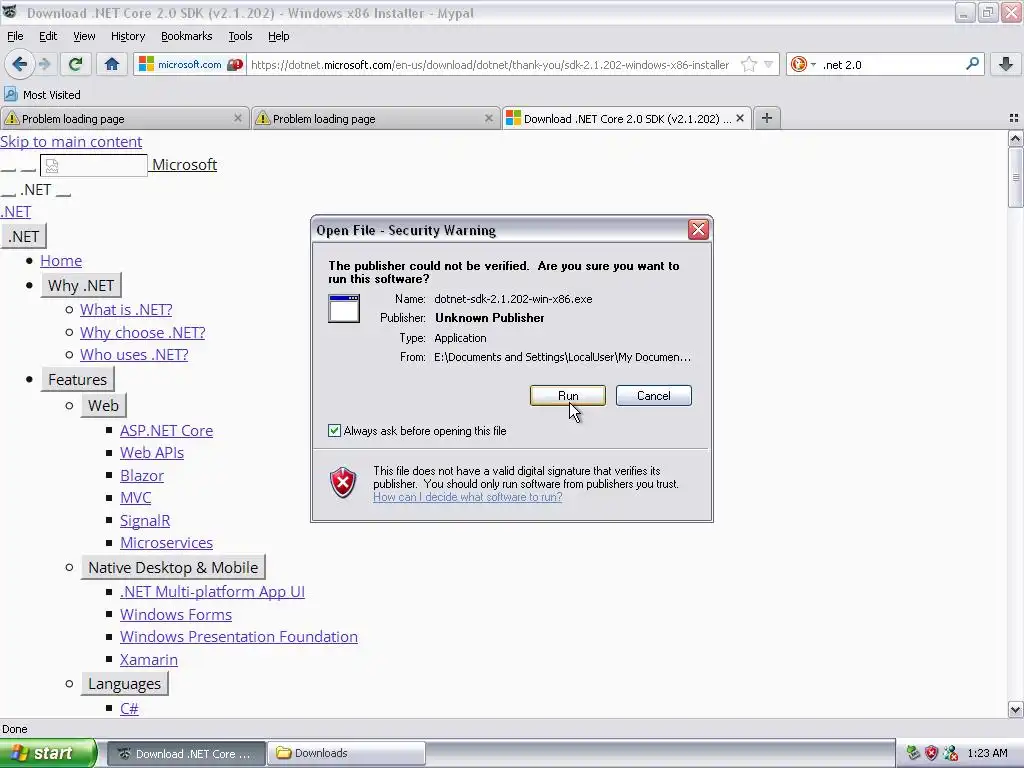
Task: Click the blue .NET link
Action: (x=16, y=212)
